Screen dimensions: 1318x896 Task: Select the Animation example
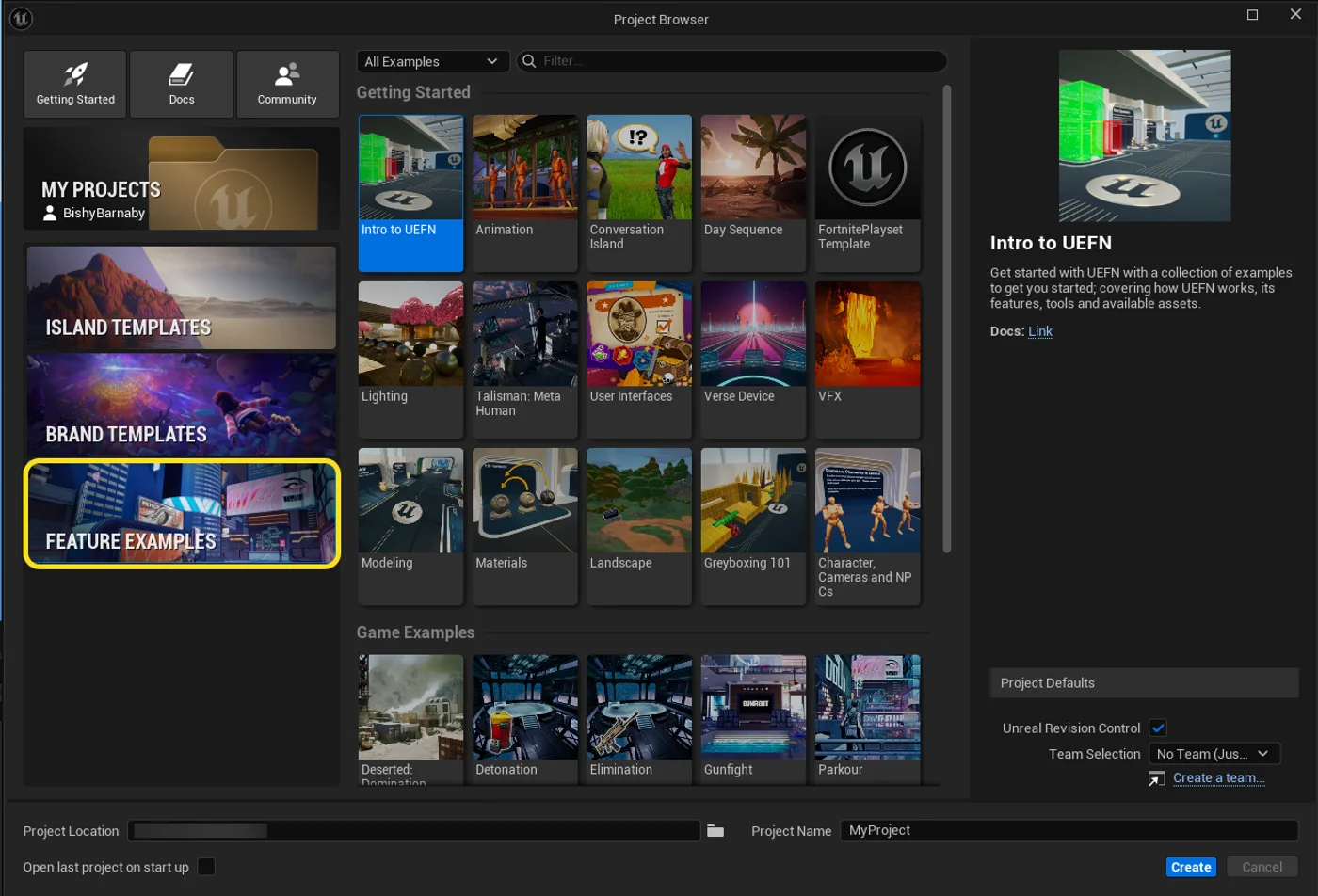[525, 193]
